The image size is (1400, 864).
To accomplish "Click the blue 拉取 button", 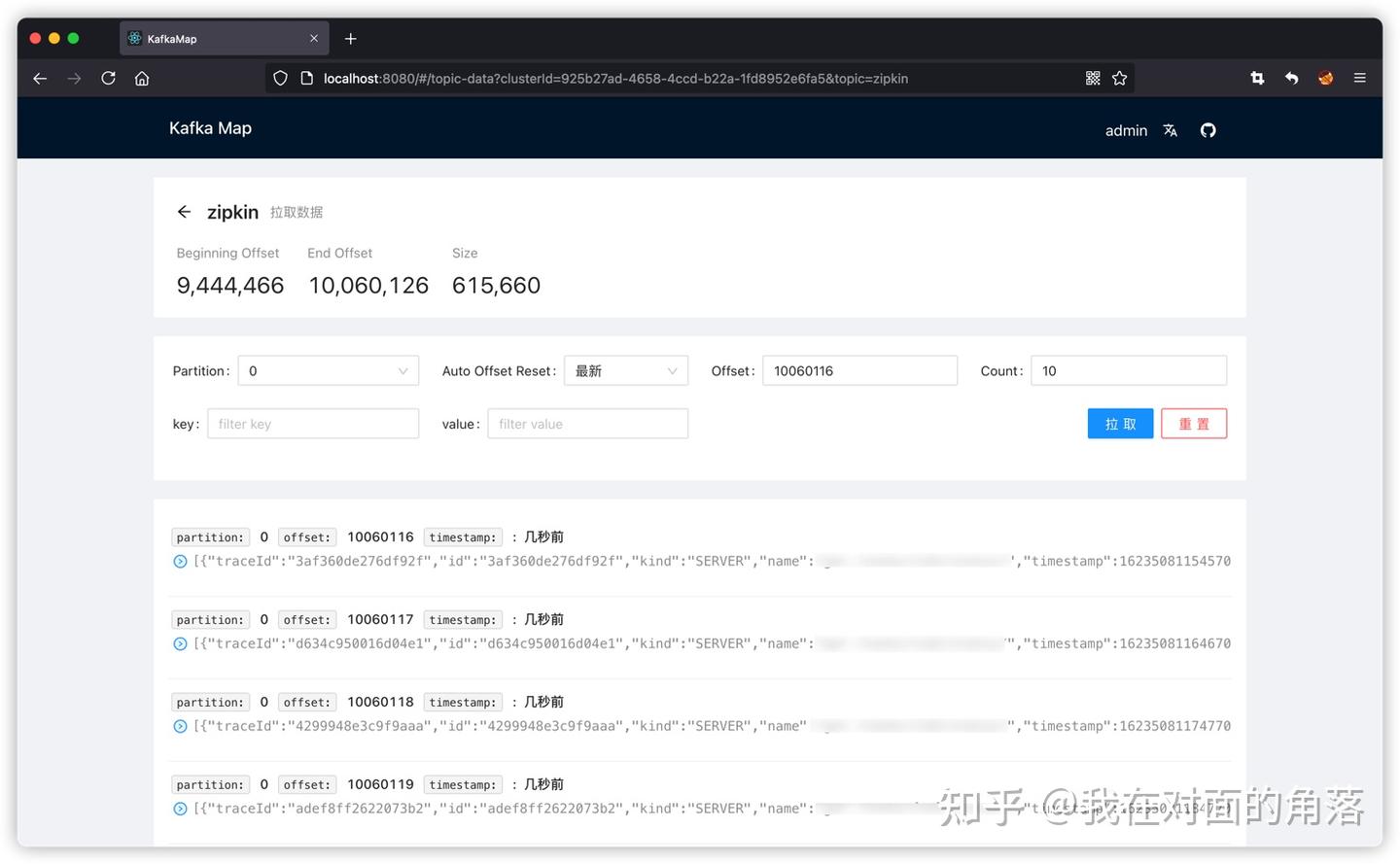I will (x=1120, y=423).
